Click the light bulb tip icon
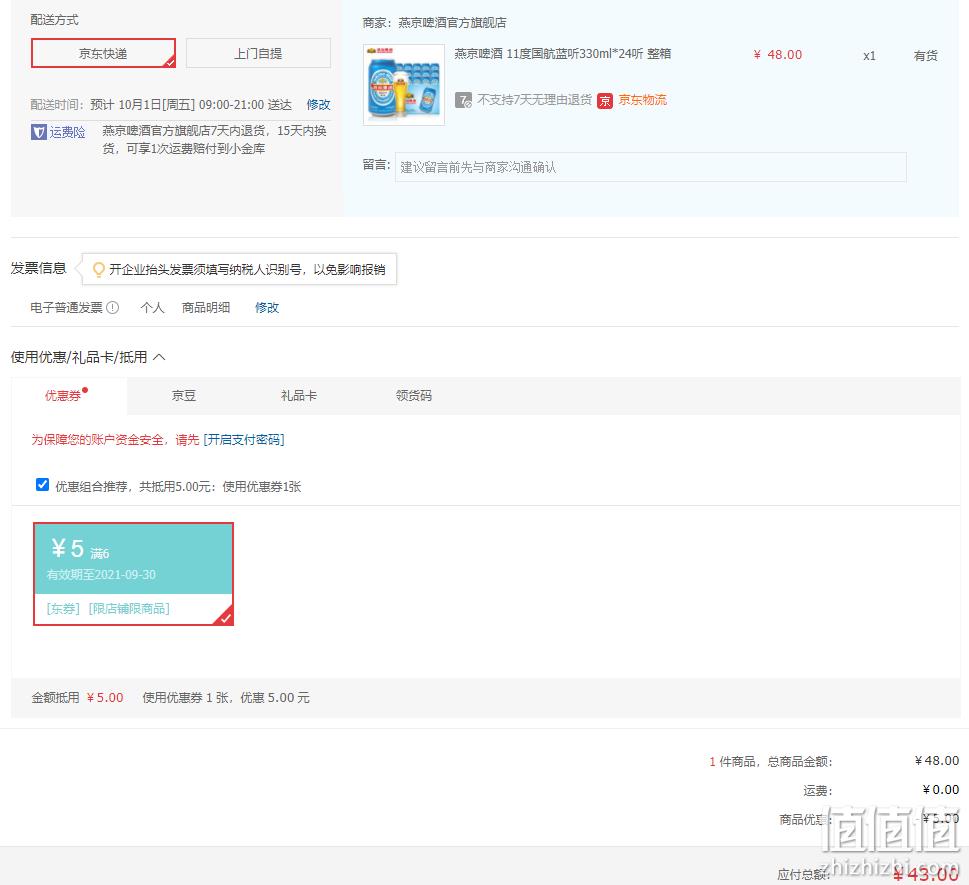This screenshot has width=969, height=885. click(x=98, y=269)
